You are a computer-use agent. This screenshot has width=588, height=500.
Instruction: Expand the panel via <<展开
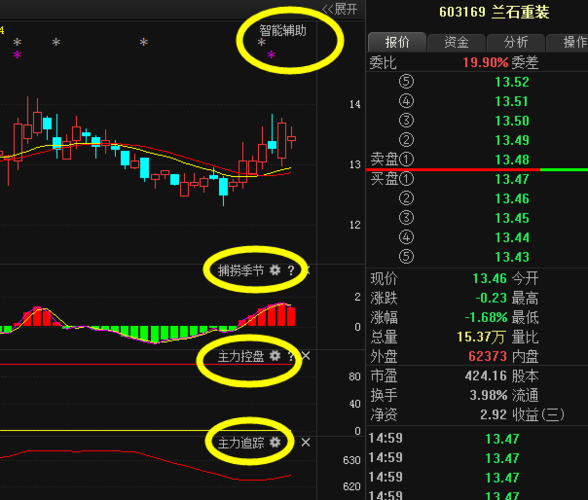(340, 9)
